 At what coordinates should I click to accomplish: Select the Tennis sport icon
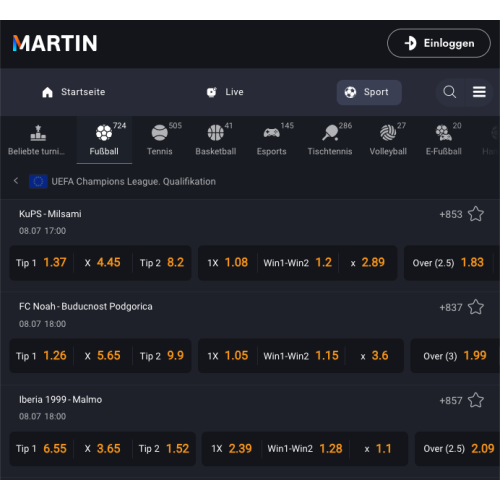[x=159, y=133]
